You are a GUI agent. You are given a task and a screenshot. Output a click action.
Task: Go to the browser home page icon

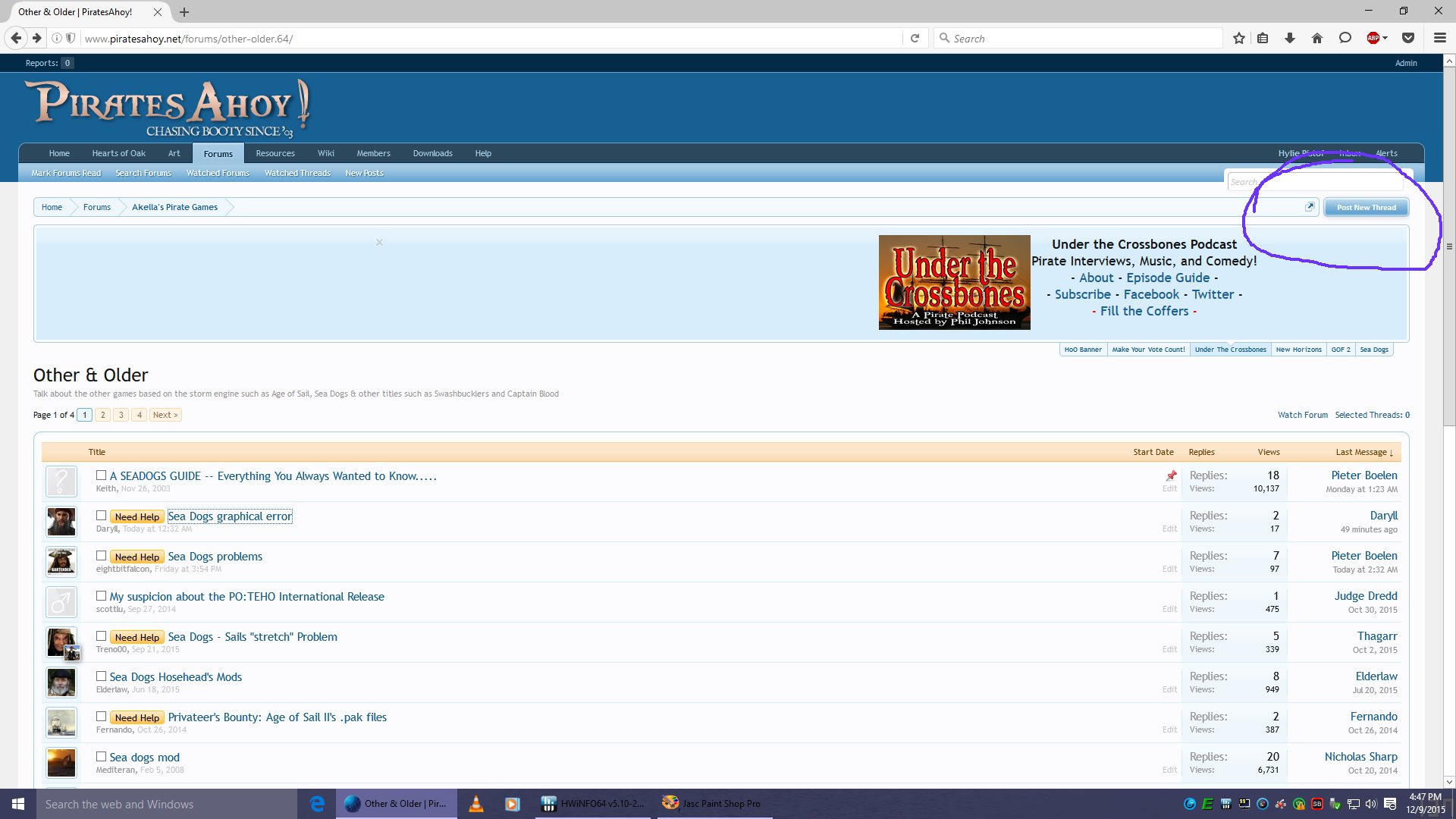coord(1317,38)
